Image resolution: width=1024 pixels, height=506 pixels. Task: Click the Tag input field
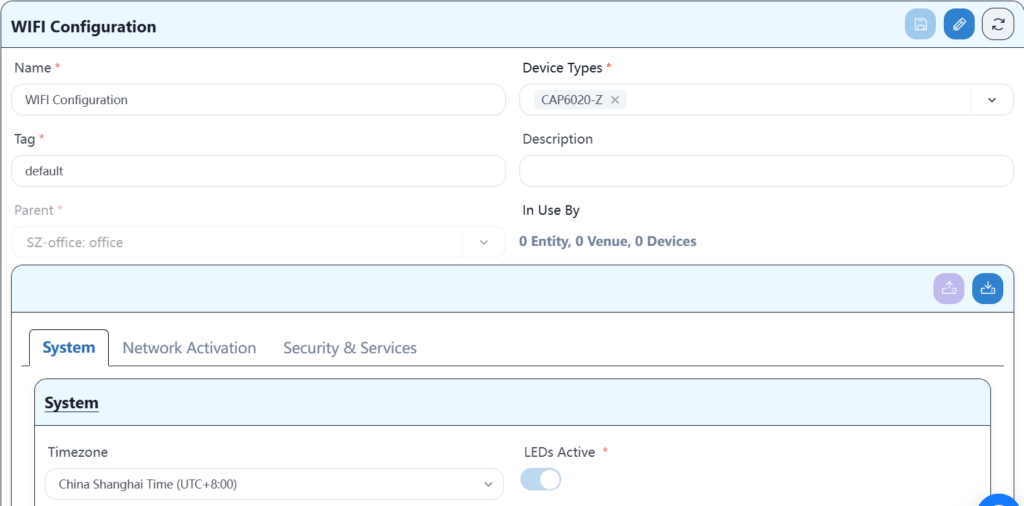click(258, 171)
